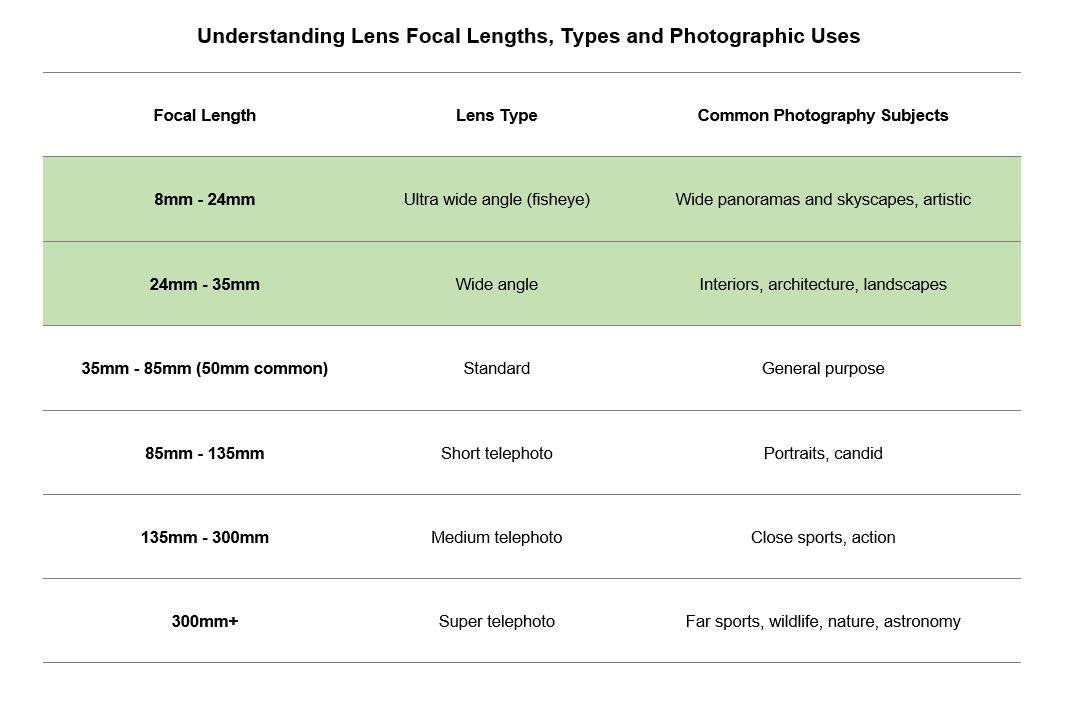Click the Wide panoramas and skyscapes cell

click(822, 199)
